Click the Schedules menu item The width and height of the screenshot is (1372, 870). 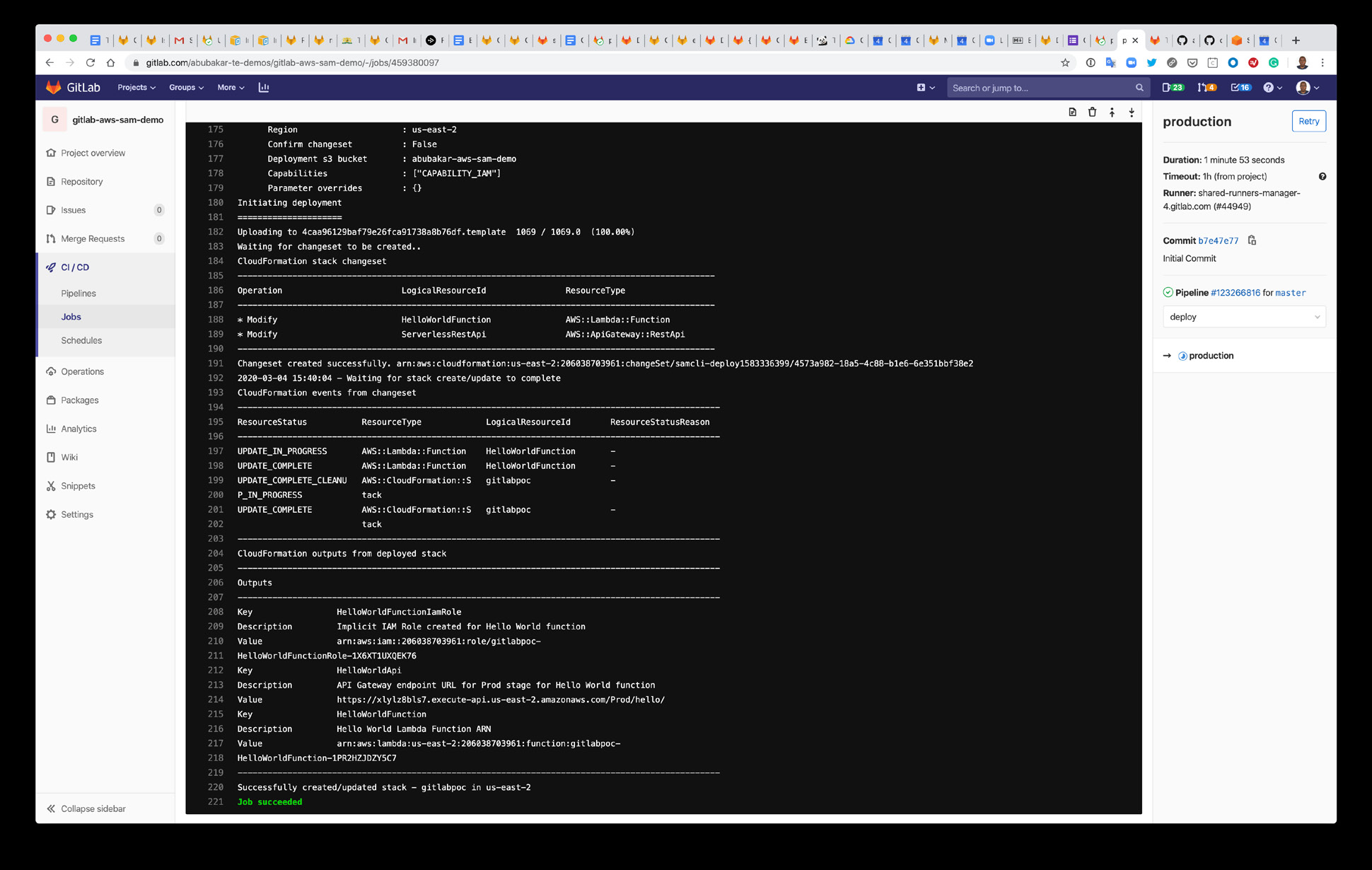(x=82, y=339)
